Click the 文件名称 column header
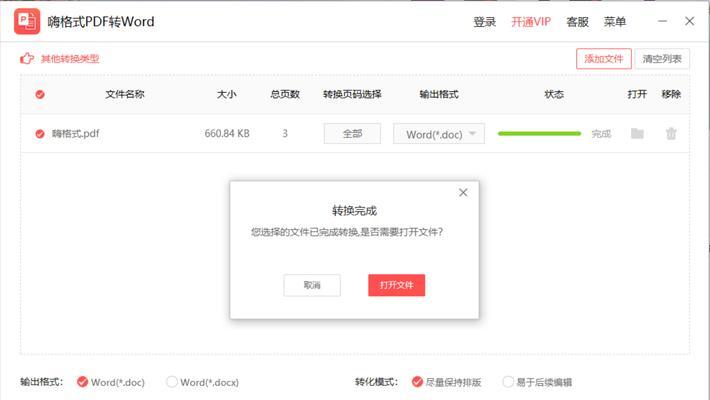710x400 pixels. (x=125, y=94)
